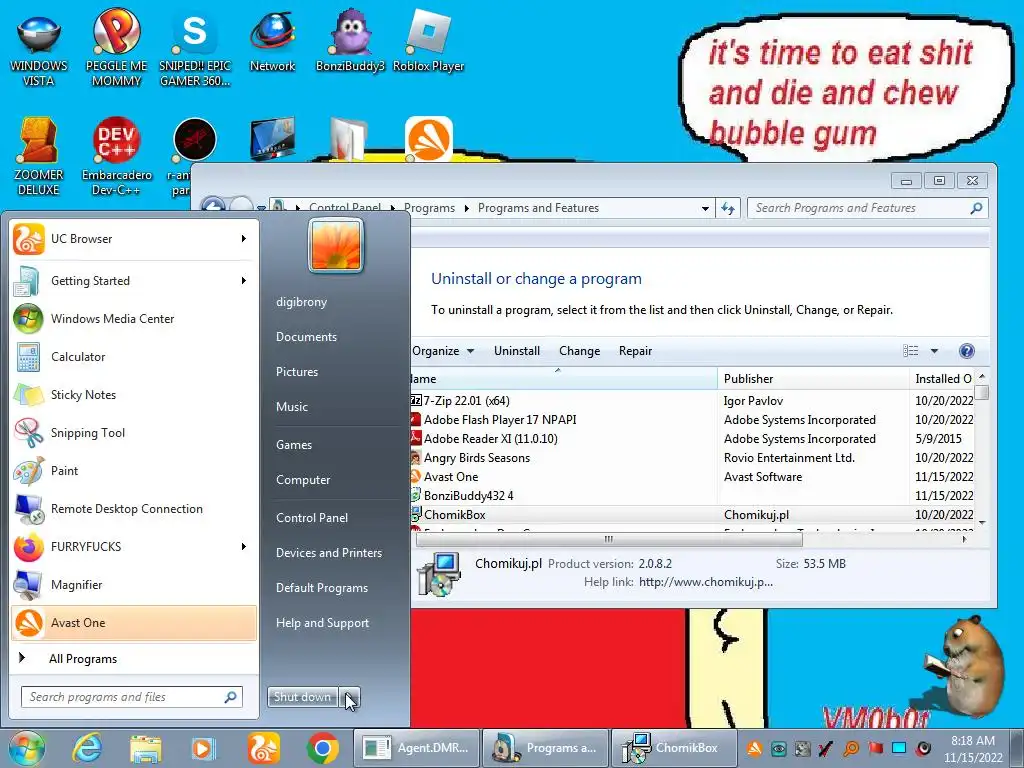Click the search magnifier in Start menu search box

click(x=231, y=697)
